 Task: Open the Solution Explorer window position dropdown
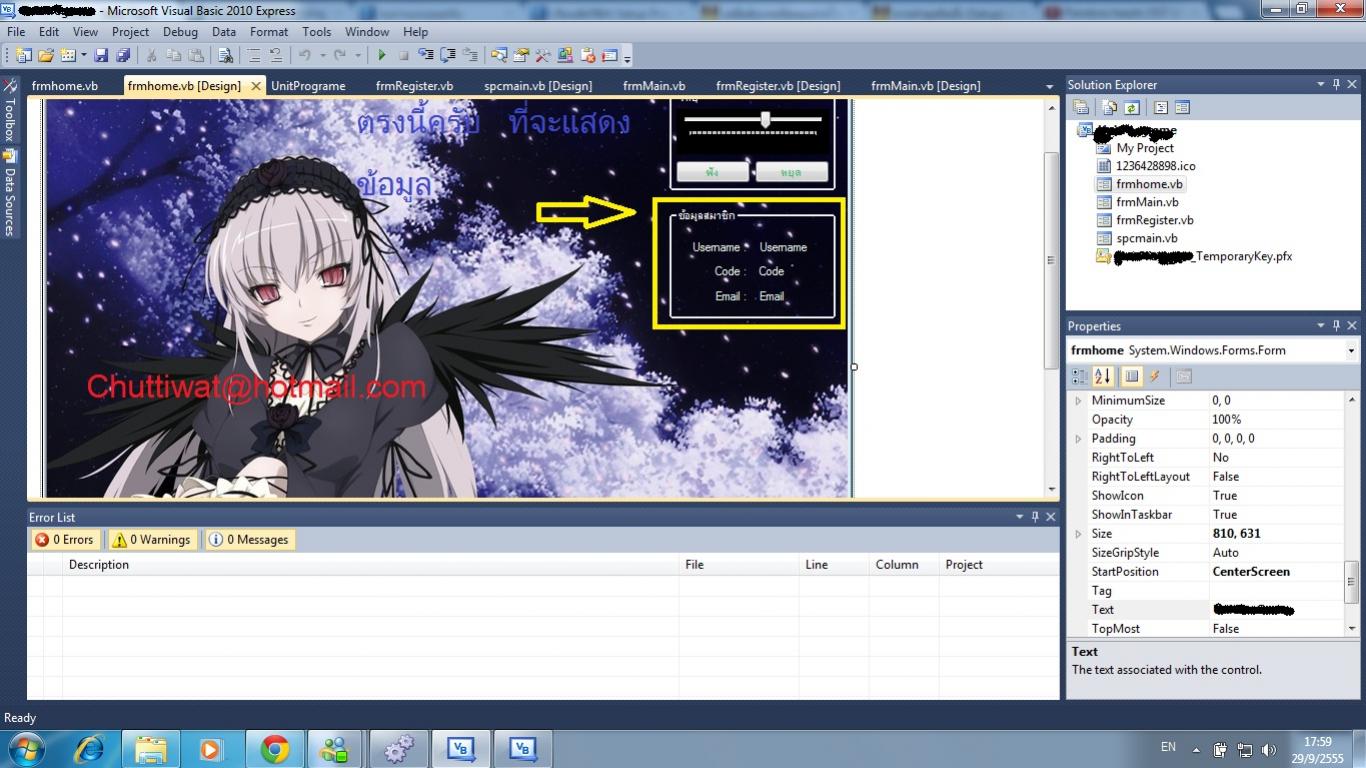pos(1321,85)
